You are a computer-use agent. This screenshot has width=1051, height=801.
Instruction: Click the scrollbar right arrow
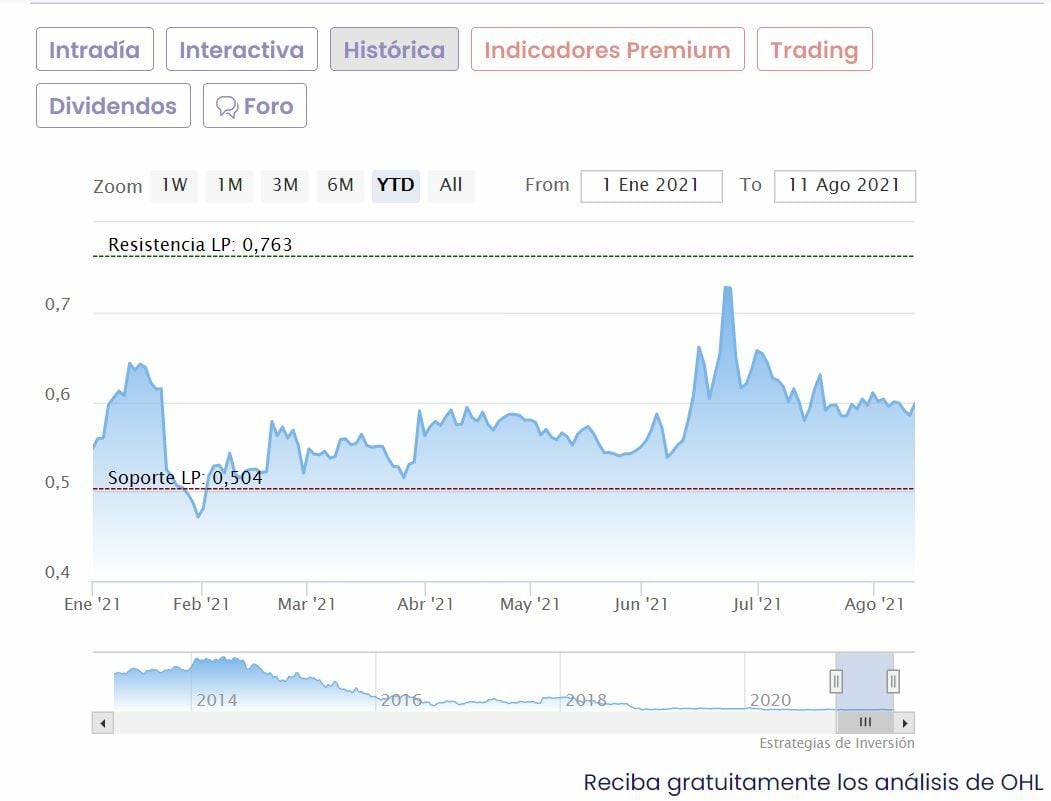point(904,722)
